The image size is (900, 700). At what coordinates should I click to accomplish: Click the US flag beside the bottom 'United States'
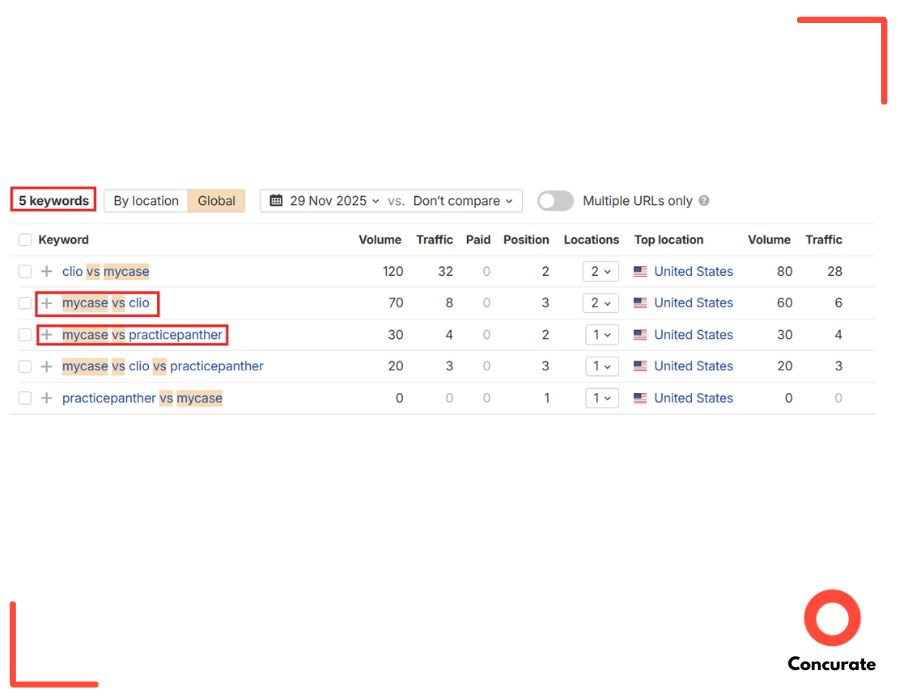(640, 398)
